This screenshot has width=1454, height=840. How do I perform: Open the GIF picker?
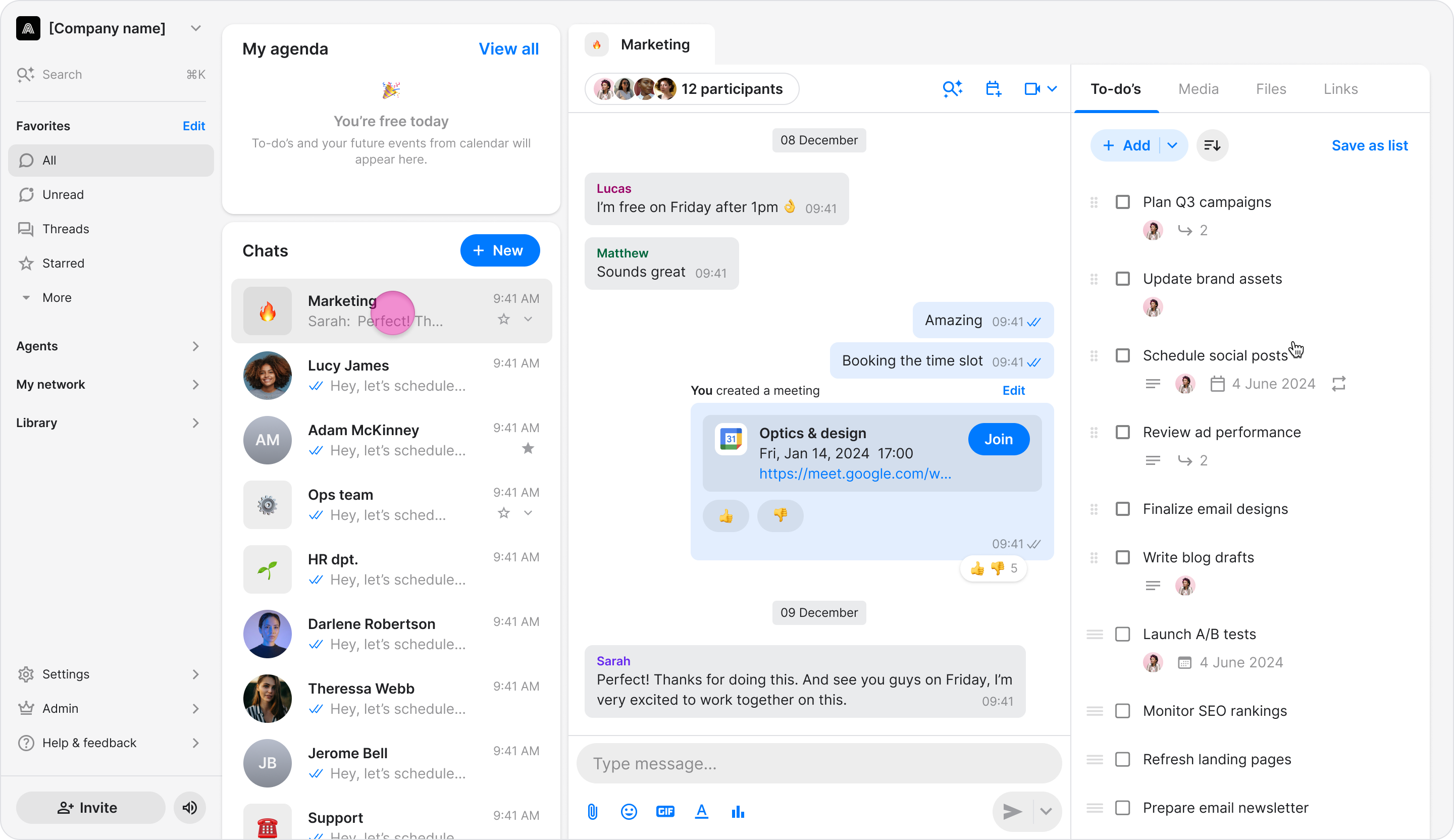665,812
